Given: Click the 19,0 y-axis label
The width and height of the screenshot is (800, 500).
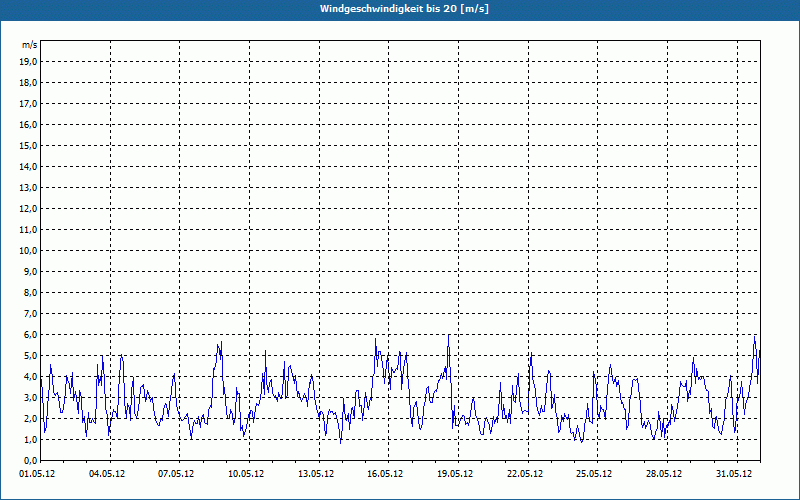Looking at the screenshot, I should 28,62.
